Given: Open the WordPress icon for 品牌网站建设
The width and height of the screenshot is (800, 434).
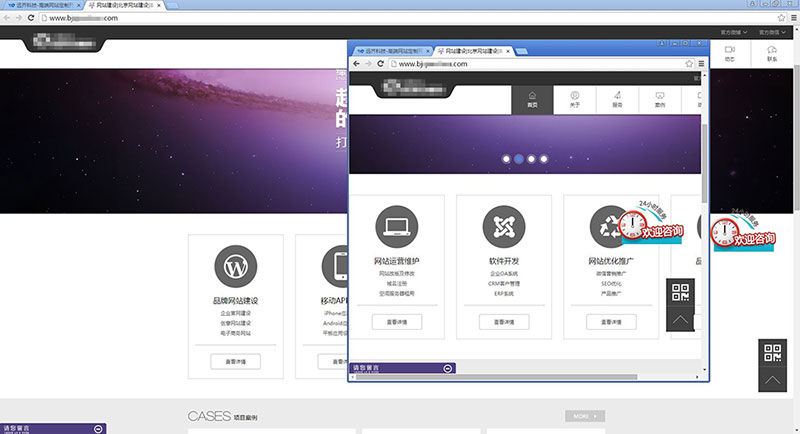Looking at the screenshot, I should pos(236,266).
